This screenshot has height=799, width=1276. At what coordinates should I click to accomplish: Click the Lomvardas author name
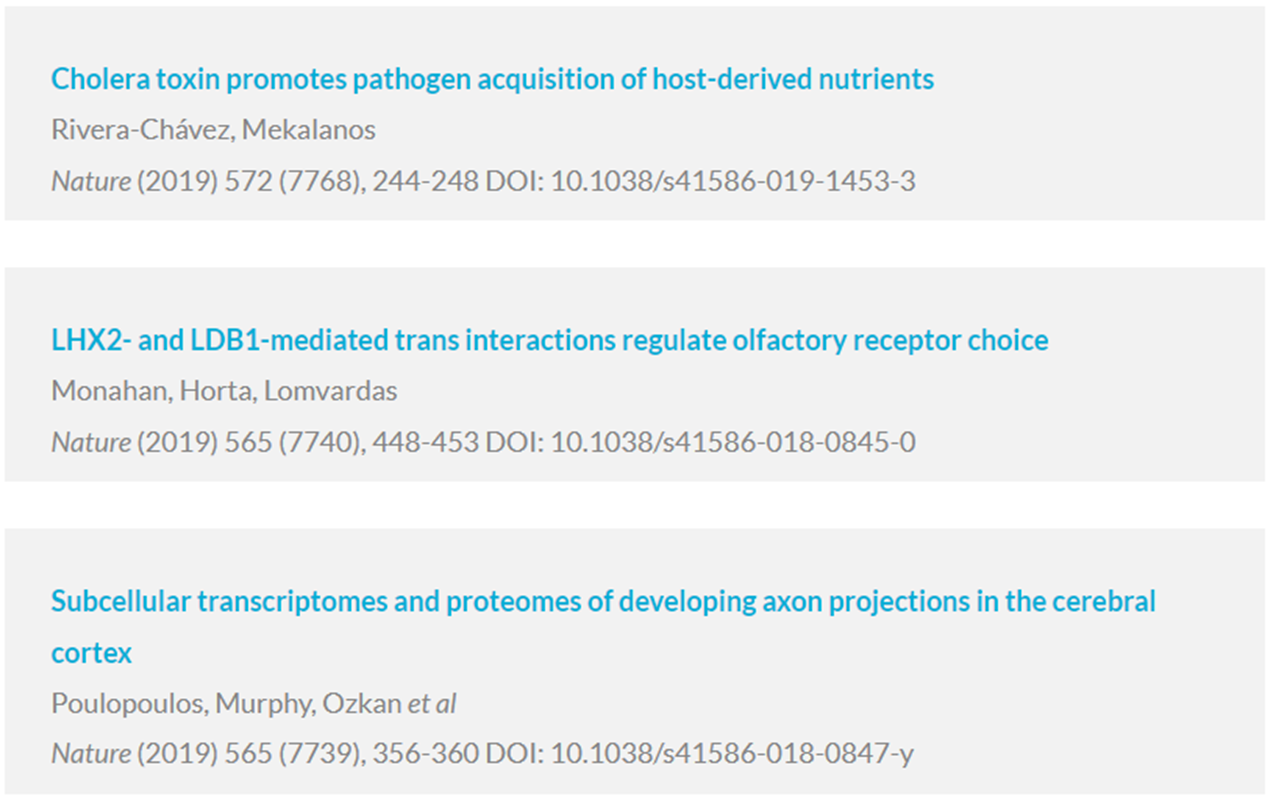(x=330, y=391)
